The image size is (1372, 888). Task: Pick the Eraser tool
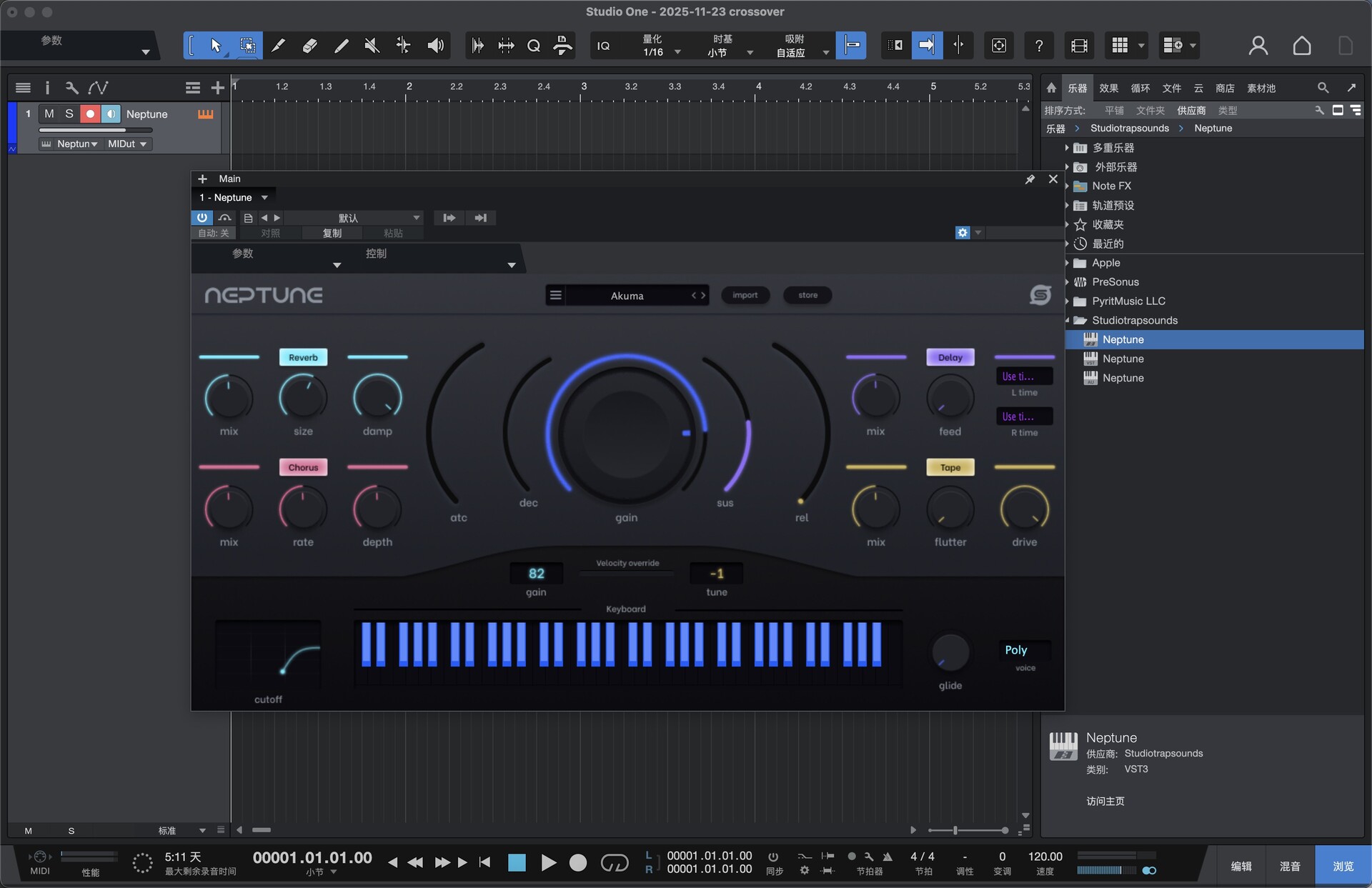(310, 45)
